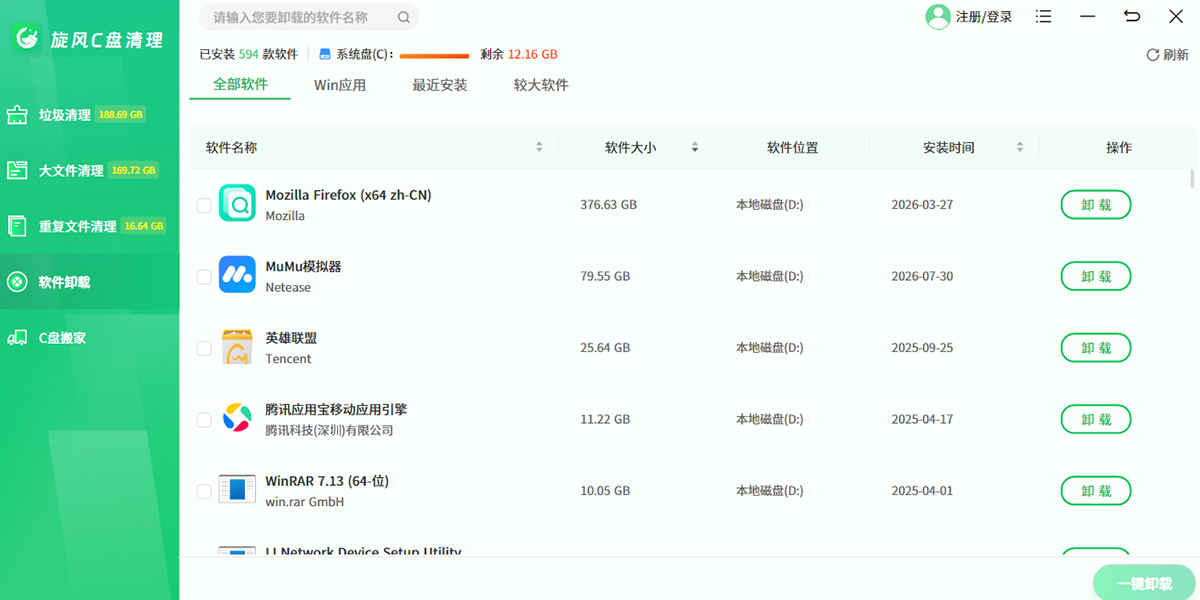
Task: Click the search magnifier icon
Action: point(403,17)
